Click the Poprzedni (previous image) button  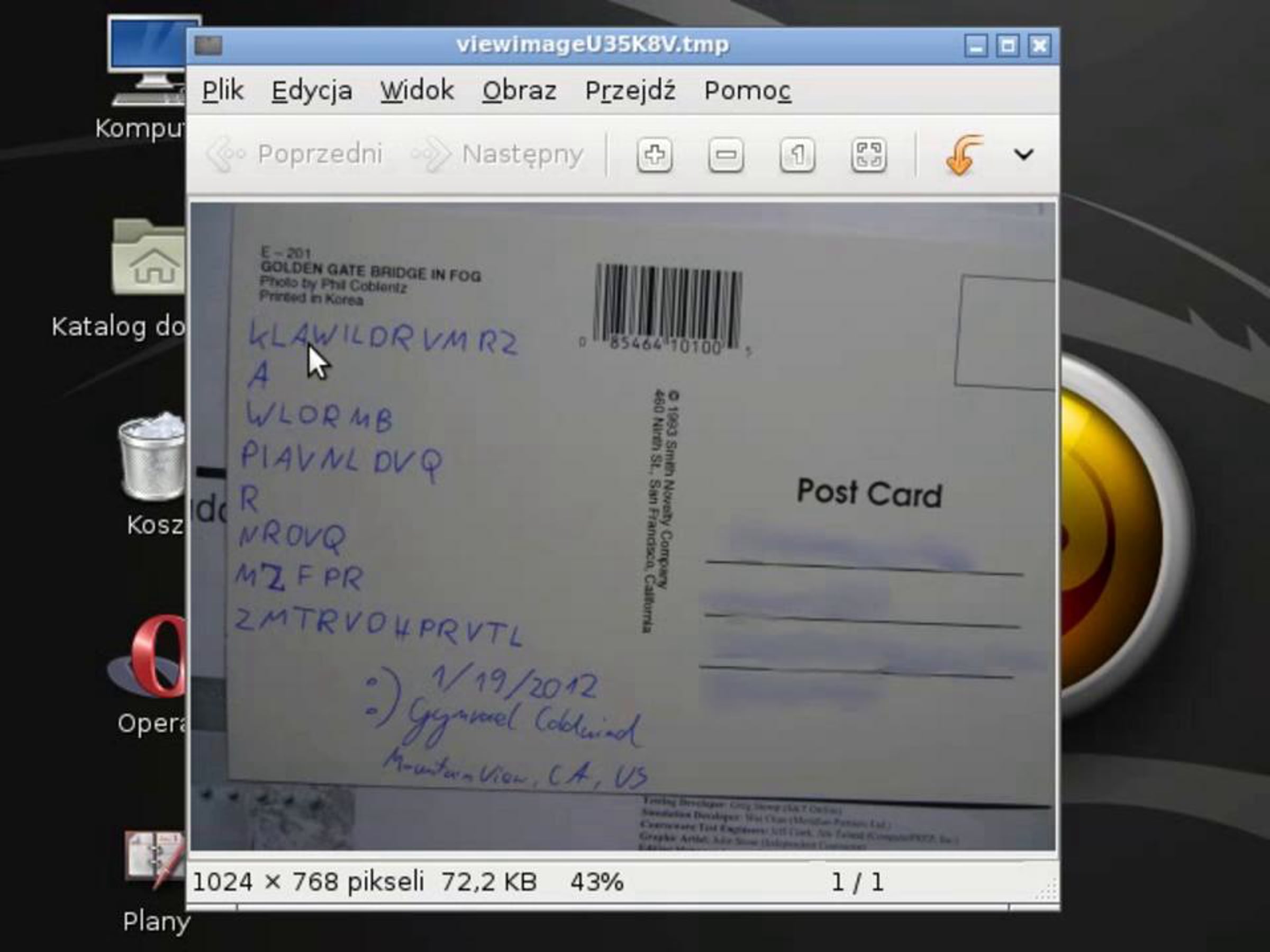point(294,154)
